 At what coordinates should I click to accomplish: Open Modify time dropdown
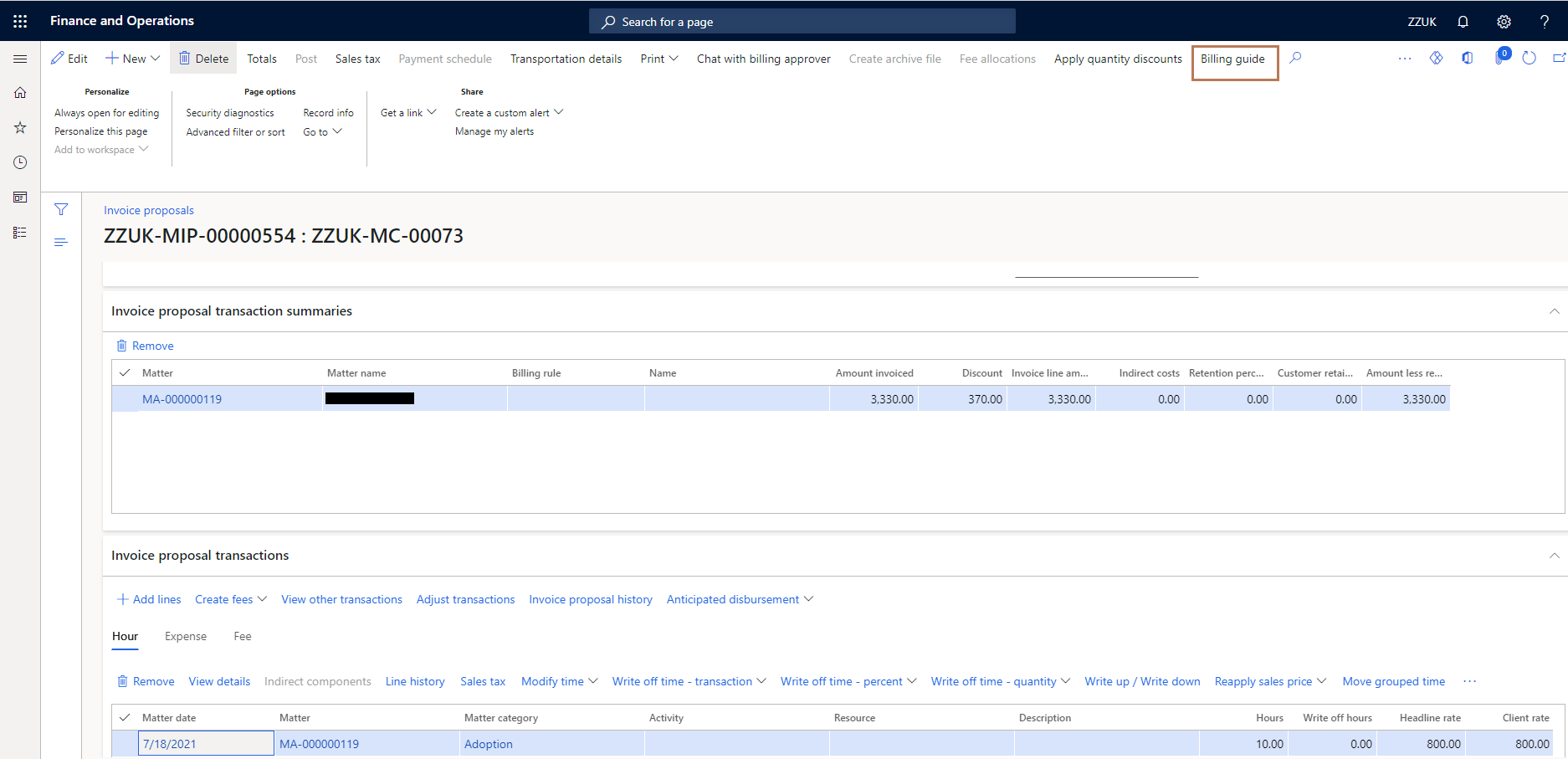pyautogui.click(x=559, y=681)
